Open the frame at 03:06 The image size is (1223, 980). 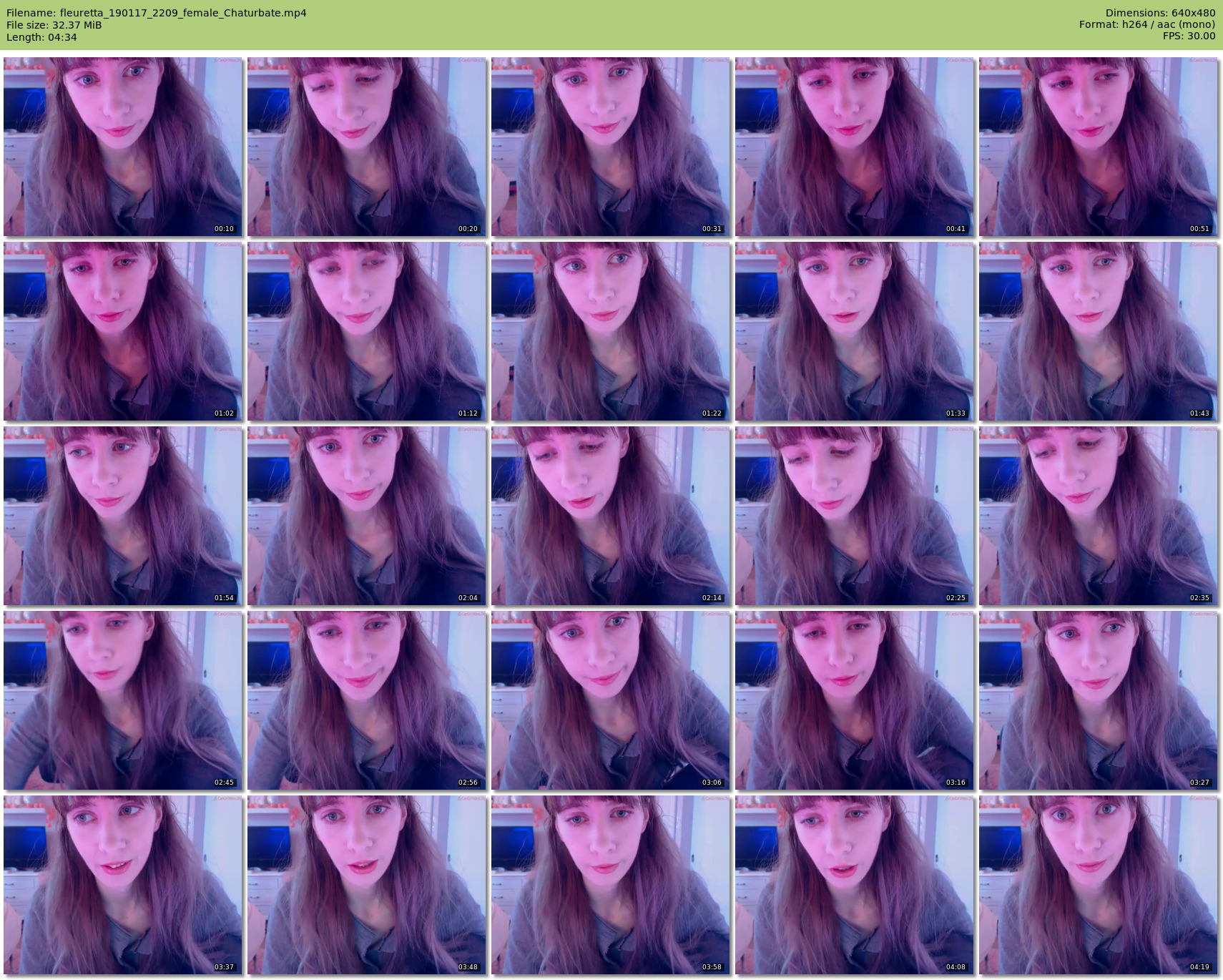pyautogui.click(x=610, y=700)
